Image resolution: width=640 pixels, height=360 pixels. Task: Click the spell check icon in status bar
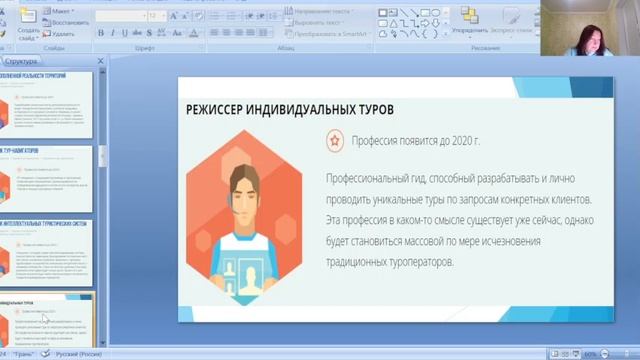46,354
